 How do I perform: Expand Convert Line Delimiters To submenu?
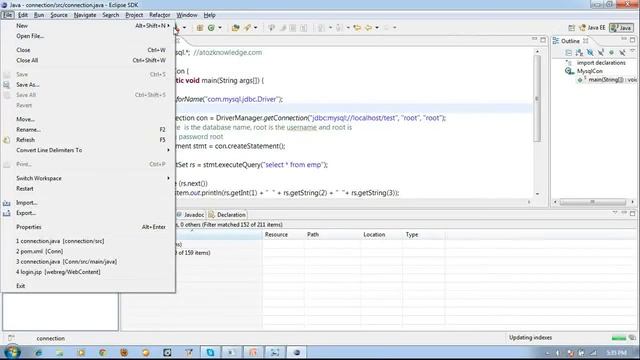88,150
